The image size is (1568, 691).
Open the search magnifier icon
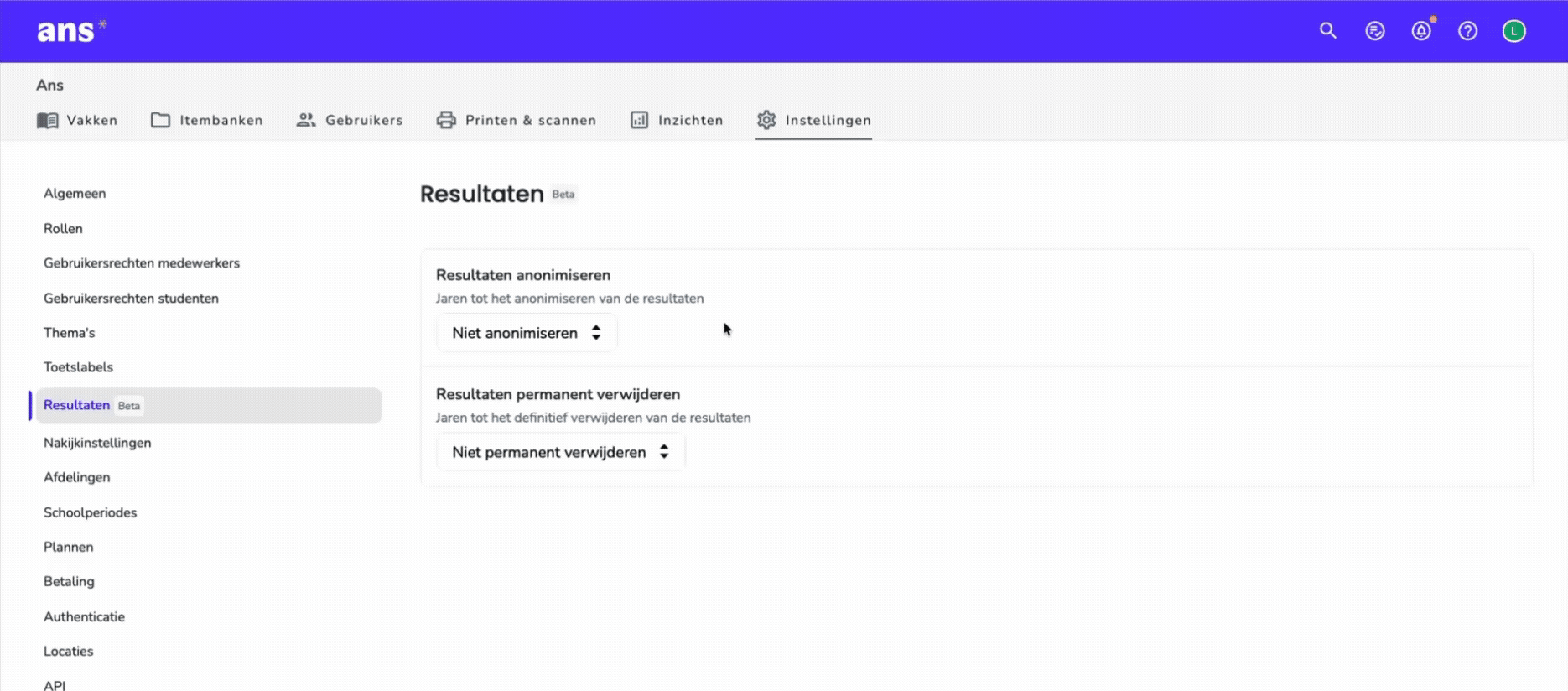1328,31
